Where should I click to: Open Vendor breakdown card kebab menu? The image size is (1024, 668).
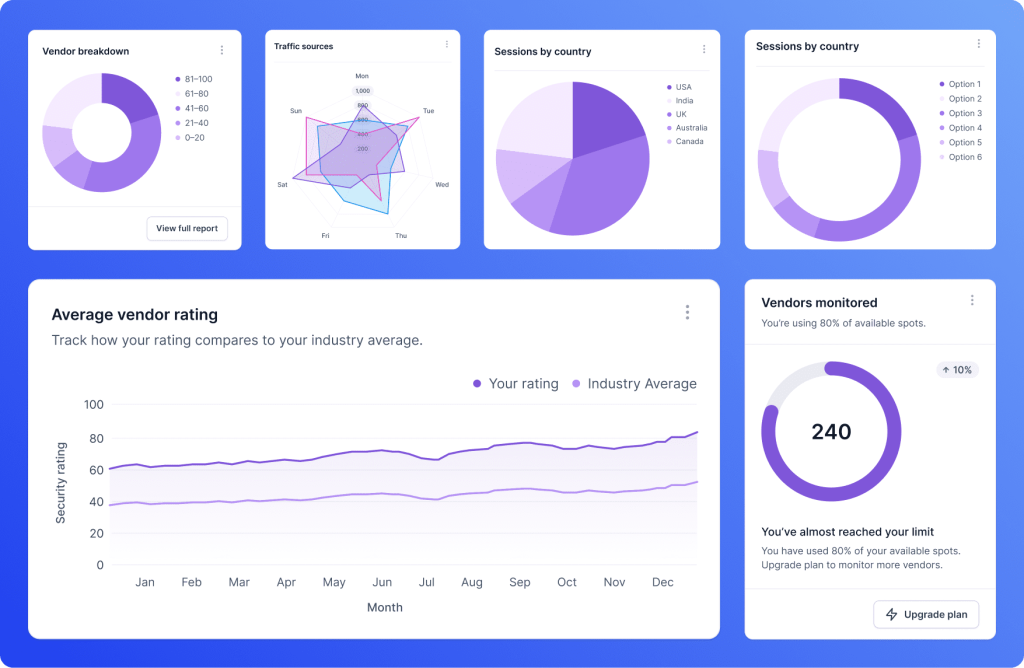coord(222,50)
